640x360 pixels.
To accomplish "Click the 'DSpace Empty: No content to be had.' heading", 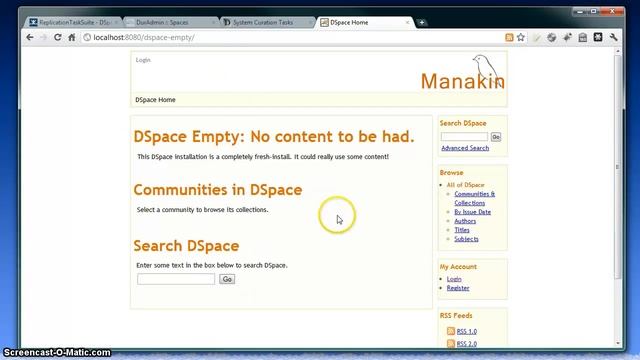I will click(274, 136).
